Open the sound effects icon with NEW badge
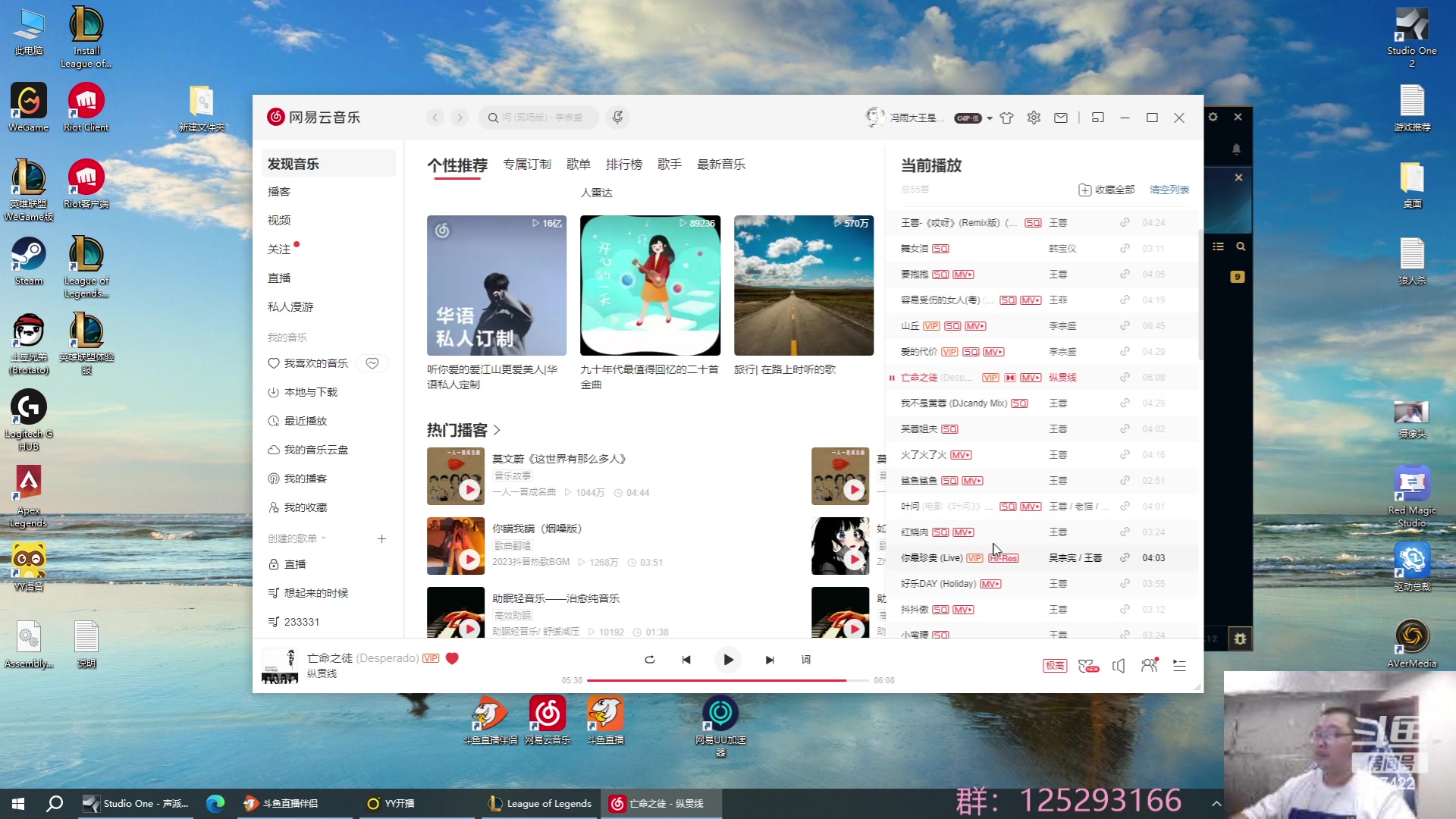 pyautogui.click(x=1088, y=666)
